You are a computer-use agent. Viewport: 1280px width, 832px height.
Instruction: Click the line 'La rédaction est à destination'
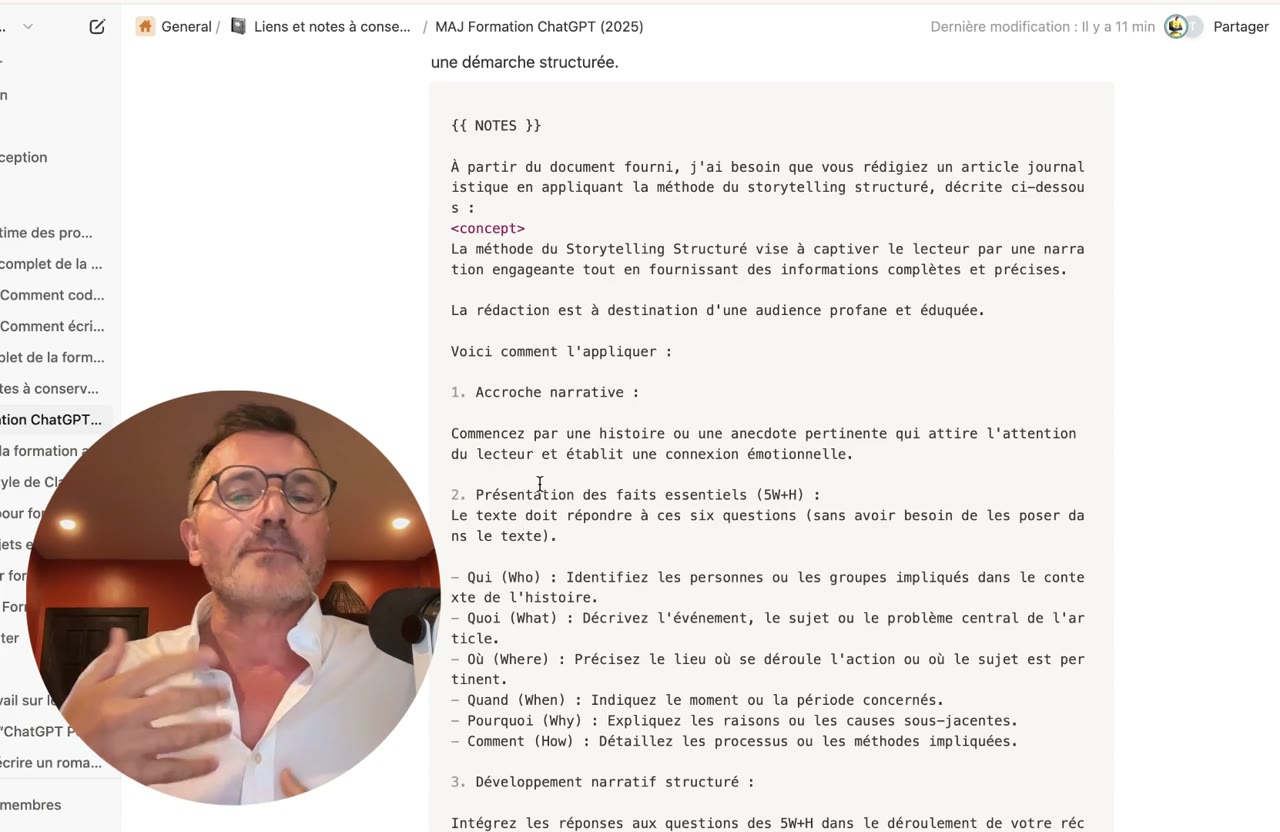pyautogui.click(x=718, y=310)
